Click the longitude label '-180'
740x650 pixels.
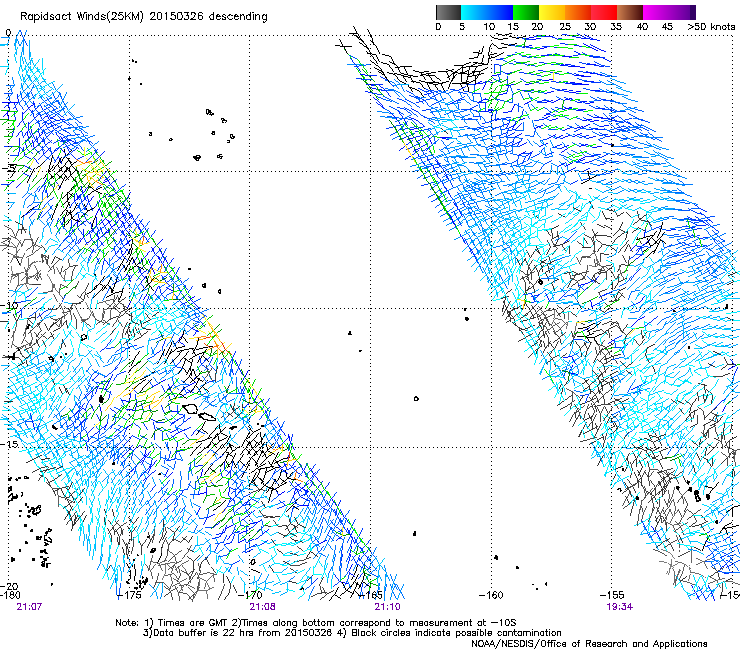(10, 595)
